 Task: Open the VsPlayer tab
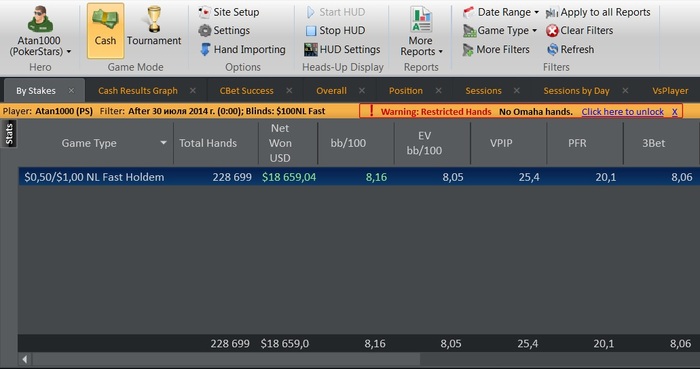click(670, 91)
